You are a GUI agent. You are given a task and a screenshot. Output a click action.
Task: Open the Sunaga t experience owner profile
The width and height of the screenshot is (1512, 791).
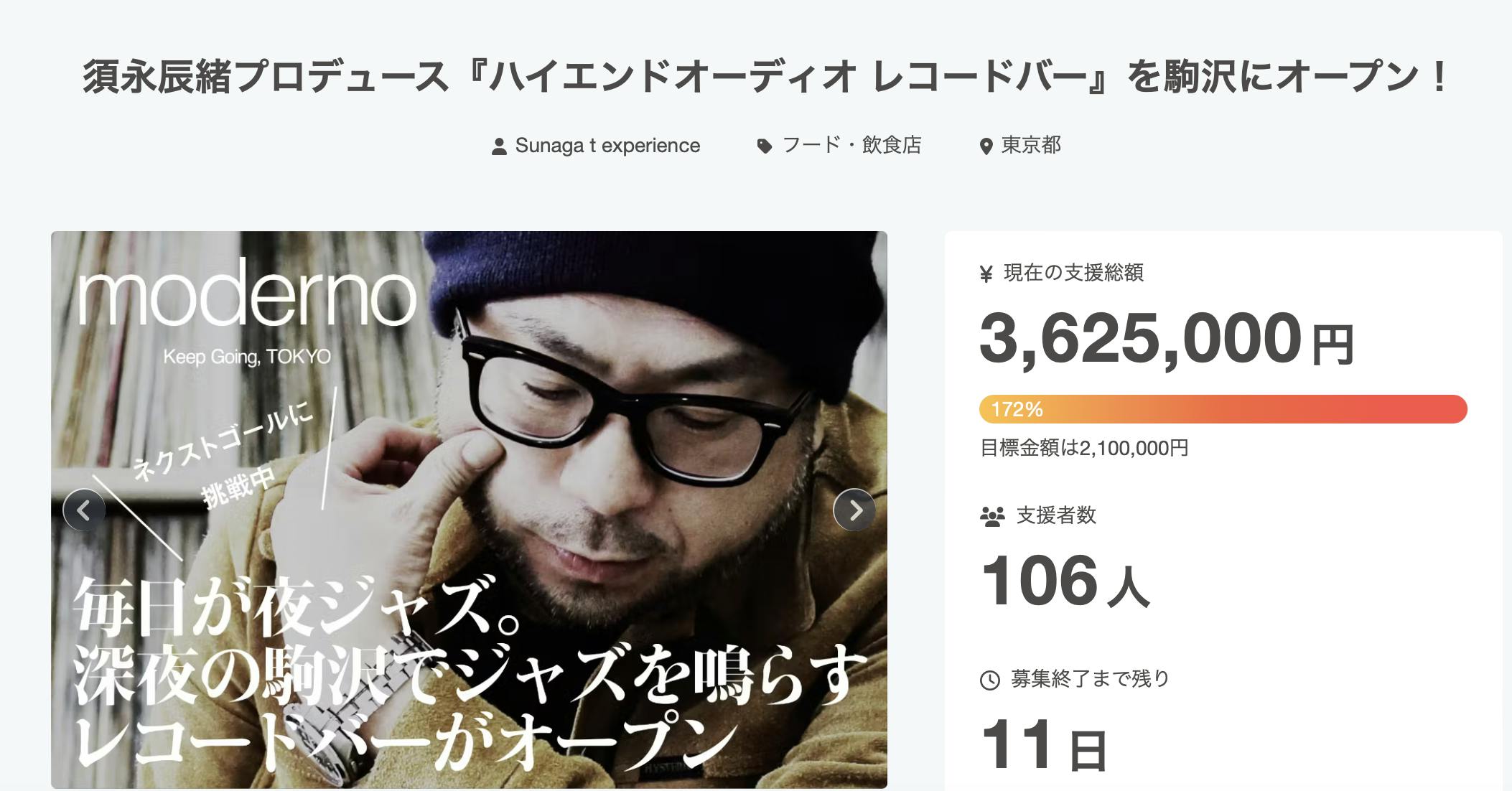[607, 146]
